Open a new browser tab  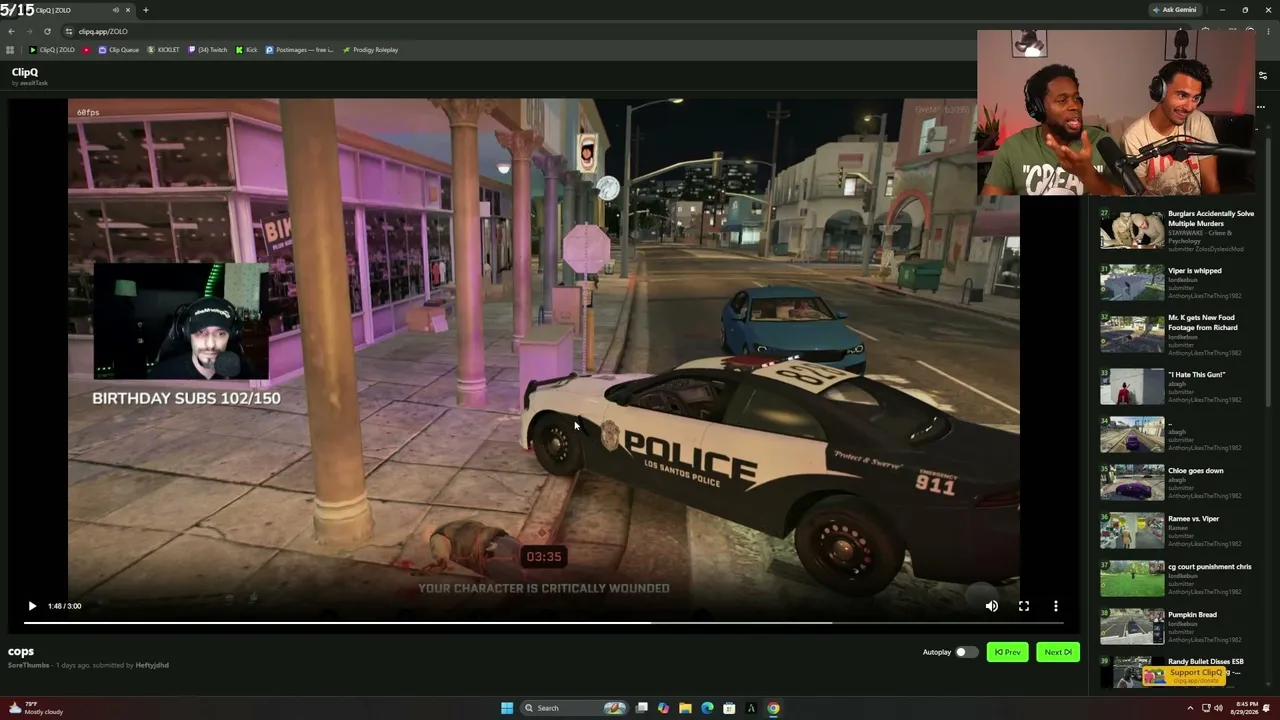point(145,10)
